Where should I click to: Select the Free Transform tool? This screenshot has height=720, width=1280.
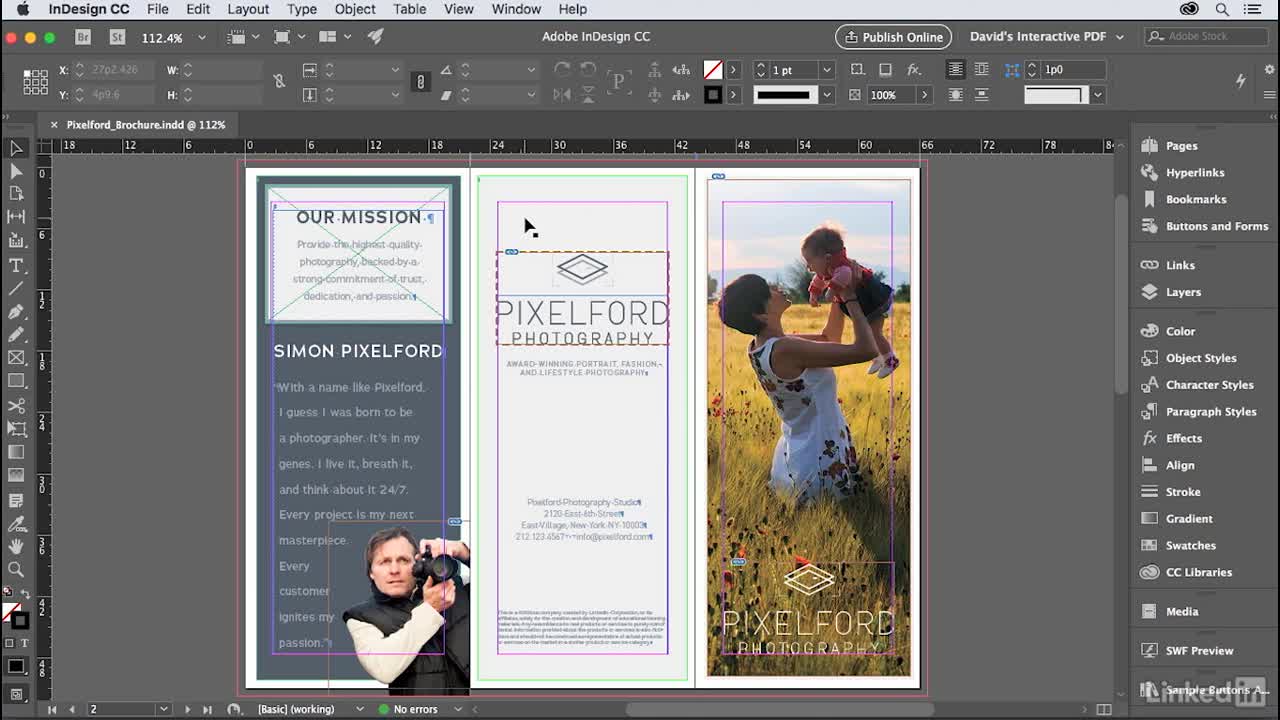16,429
